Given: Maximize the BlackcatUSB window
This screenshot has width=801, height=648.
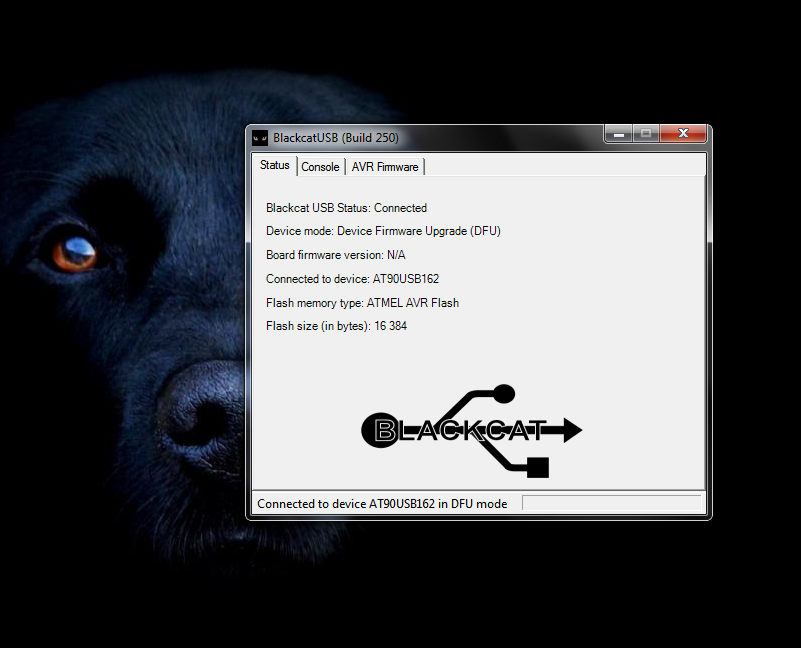Looking at the screenshot, I should tap(645, 133).
